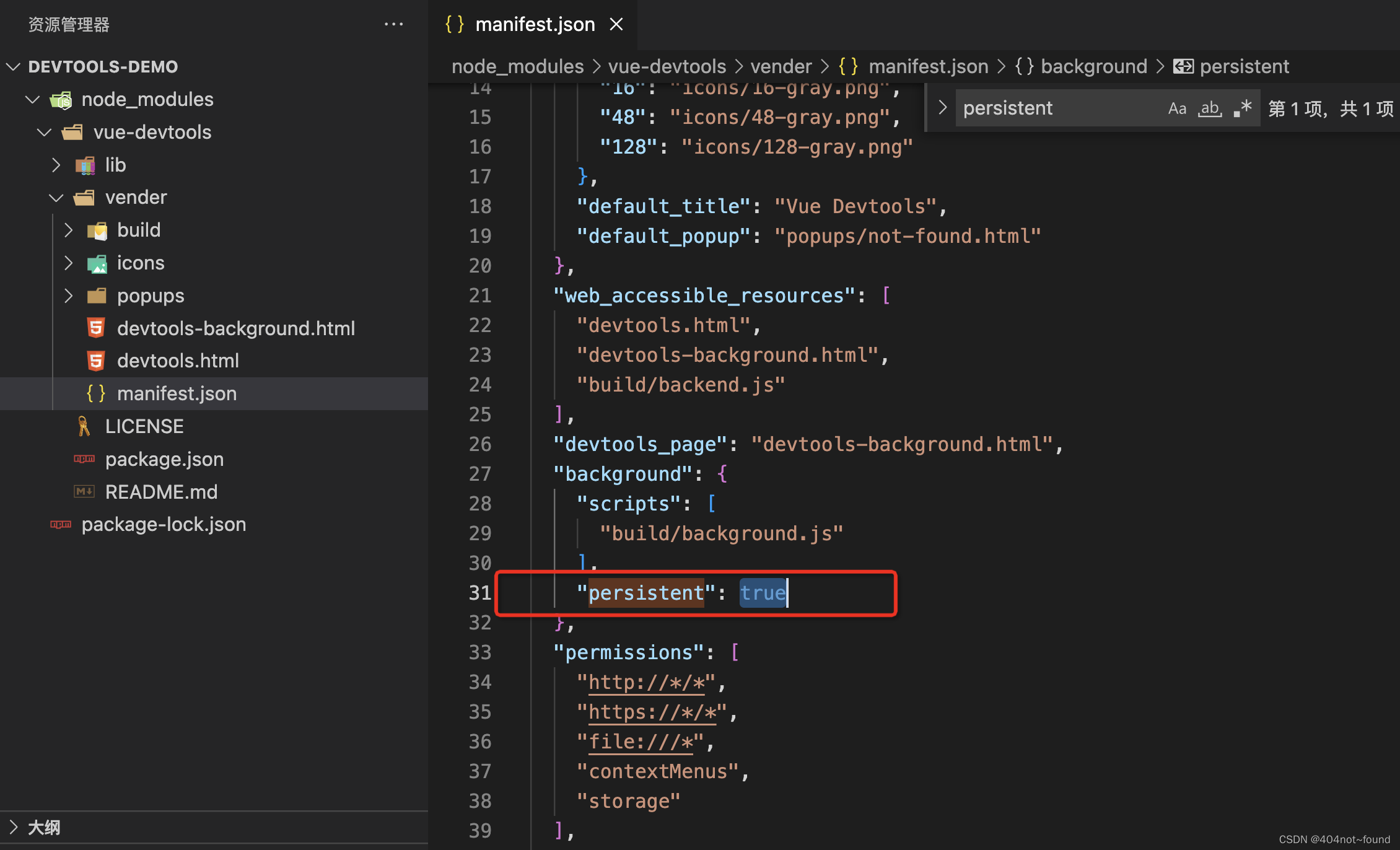The height and width of the screenshot is (850, 1400).
Task: Expand the lib folder
Action: coord(56,165)
